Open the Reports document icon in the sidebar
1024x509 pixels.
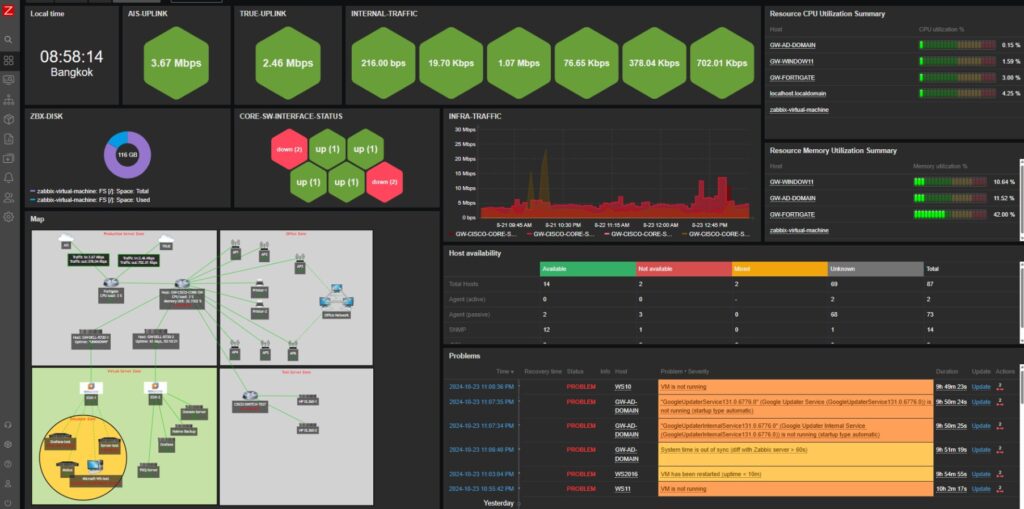pos(8,139)
